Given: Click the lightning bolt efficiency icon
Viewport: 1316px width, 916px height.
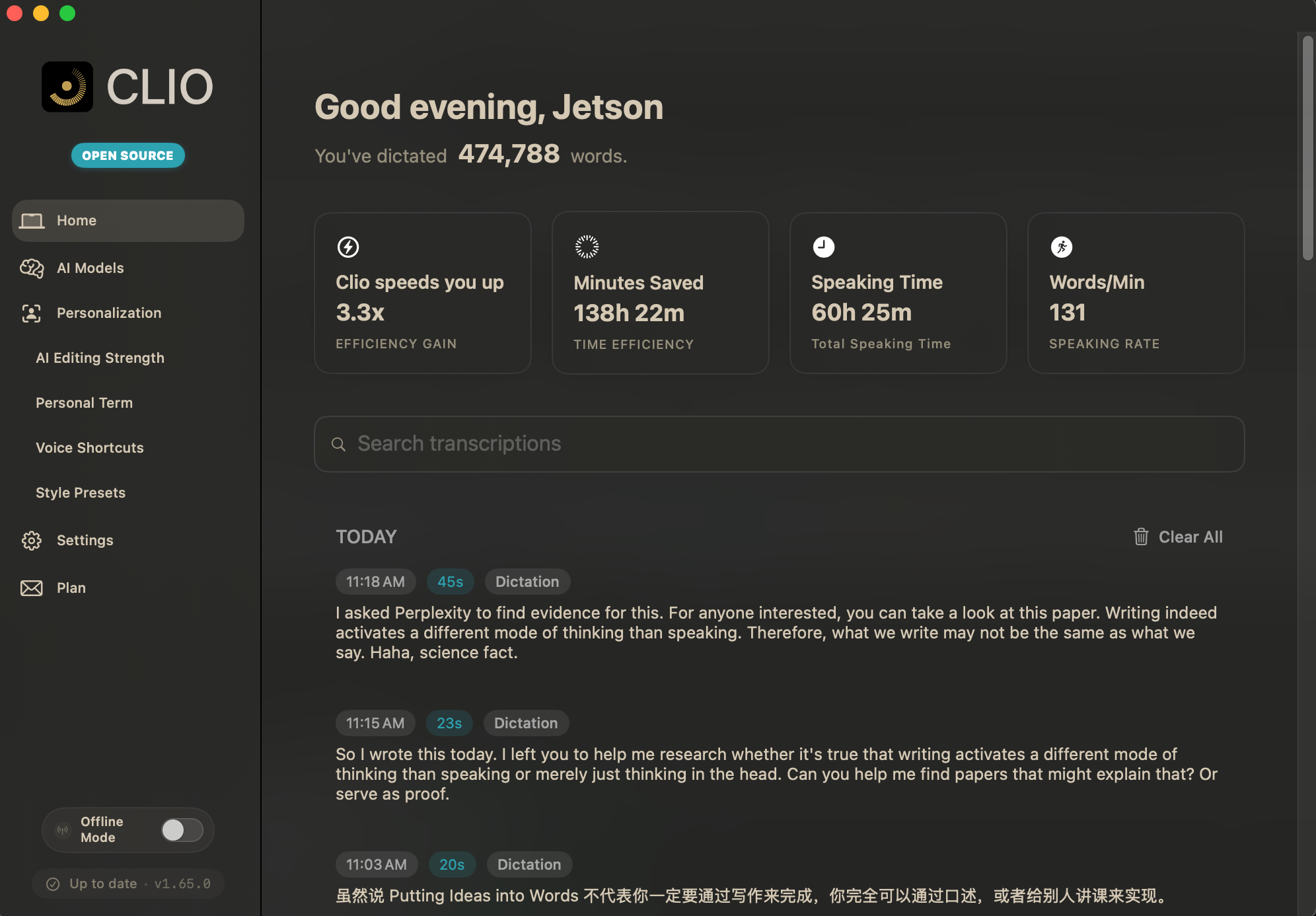Looking at the screenshot, I should click(348, 247).
